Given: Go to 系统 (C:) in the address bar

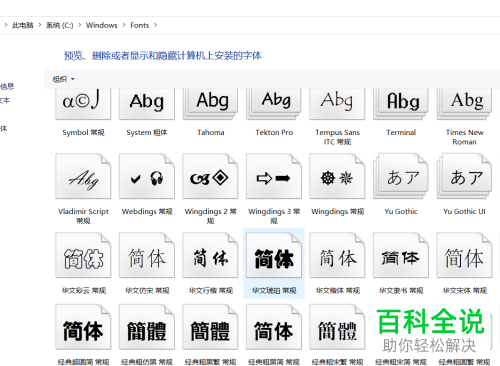Looking at the screenshot, I should [x=60, y=25].
